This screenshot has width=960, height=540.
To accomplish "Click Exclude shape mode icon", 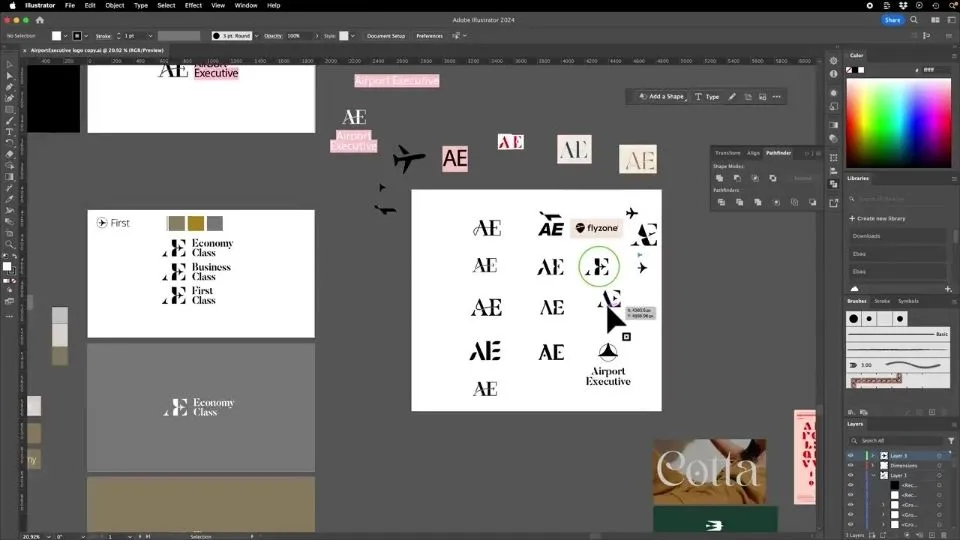I will coord(773,178).
